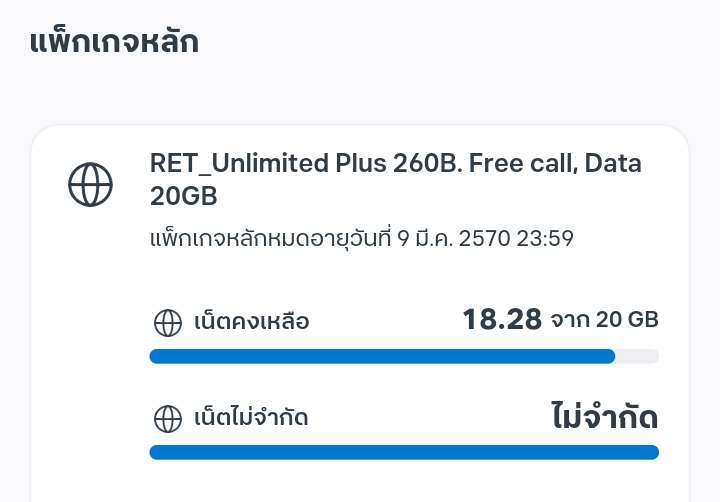Open the RET_Unlimited Plus 260B package title
Screen dimensions: 720x502
(300, 163)
